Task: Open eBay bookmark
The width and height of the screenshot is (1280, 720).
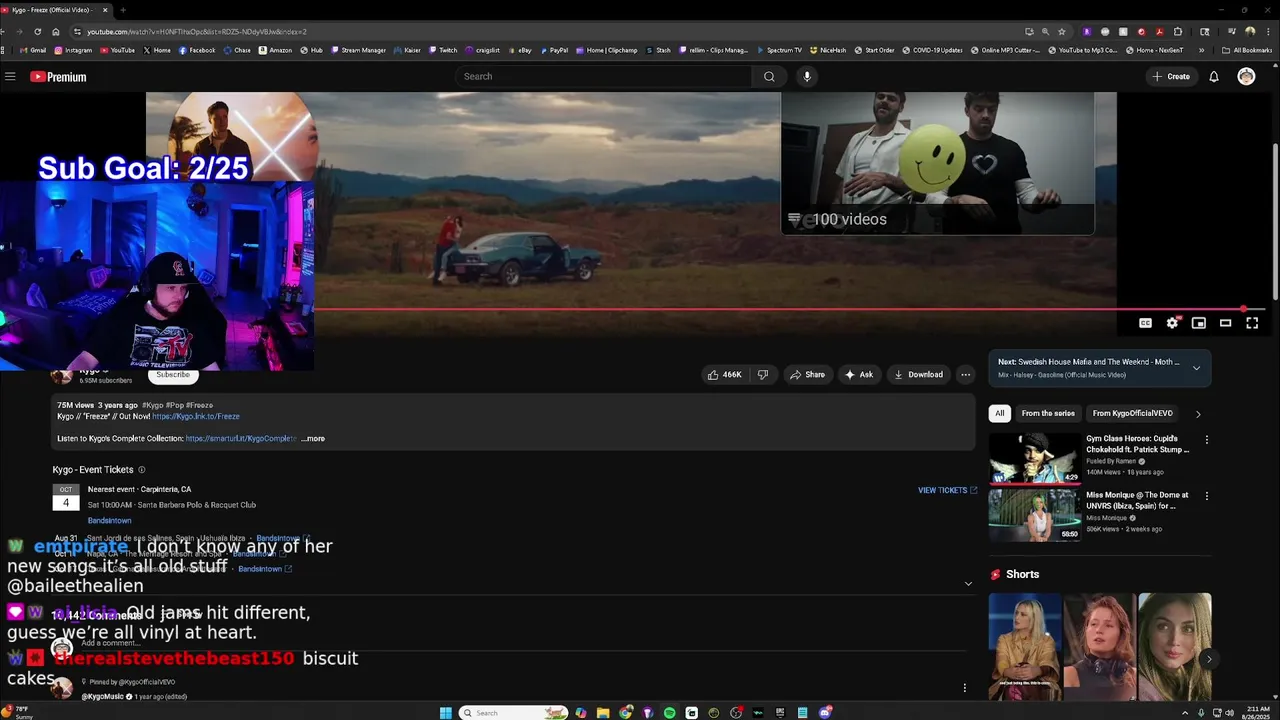Action: click(521, 50)
